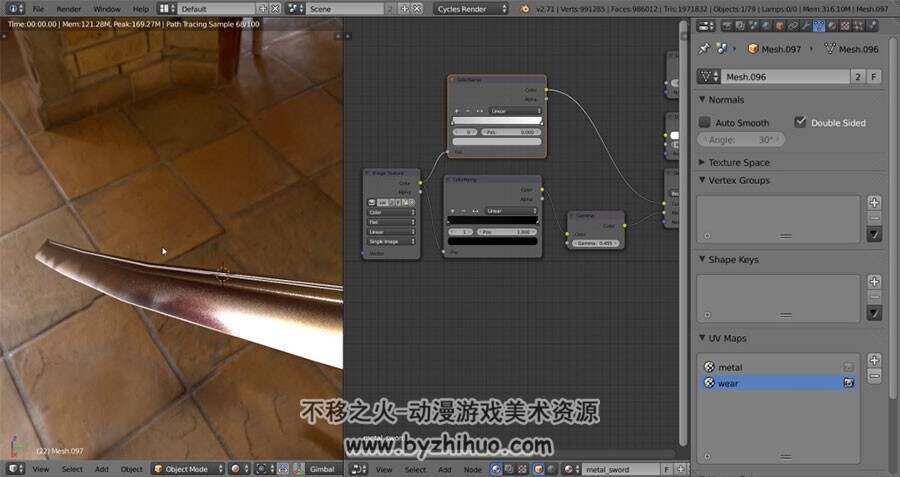900x477 pixels.
Task: Collapse the Shape Keys panel
Action: tap(701, 259)
